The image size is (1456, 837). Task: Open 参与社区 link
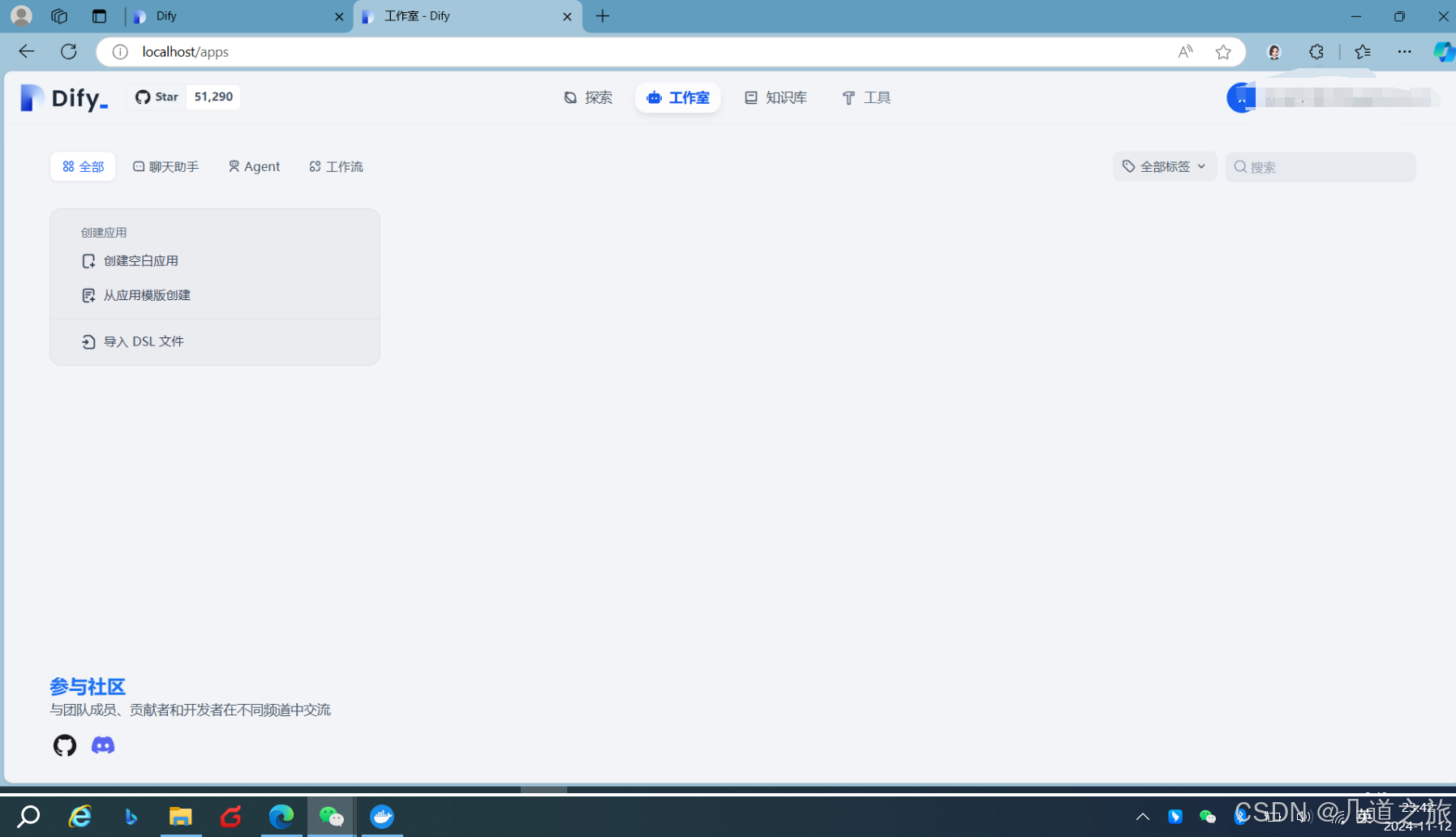87,686
